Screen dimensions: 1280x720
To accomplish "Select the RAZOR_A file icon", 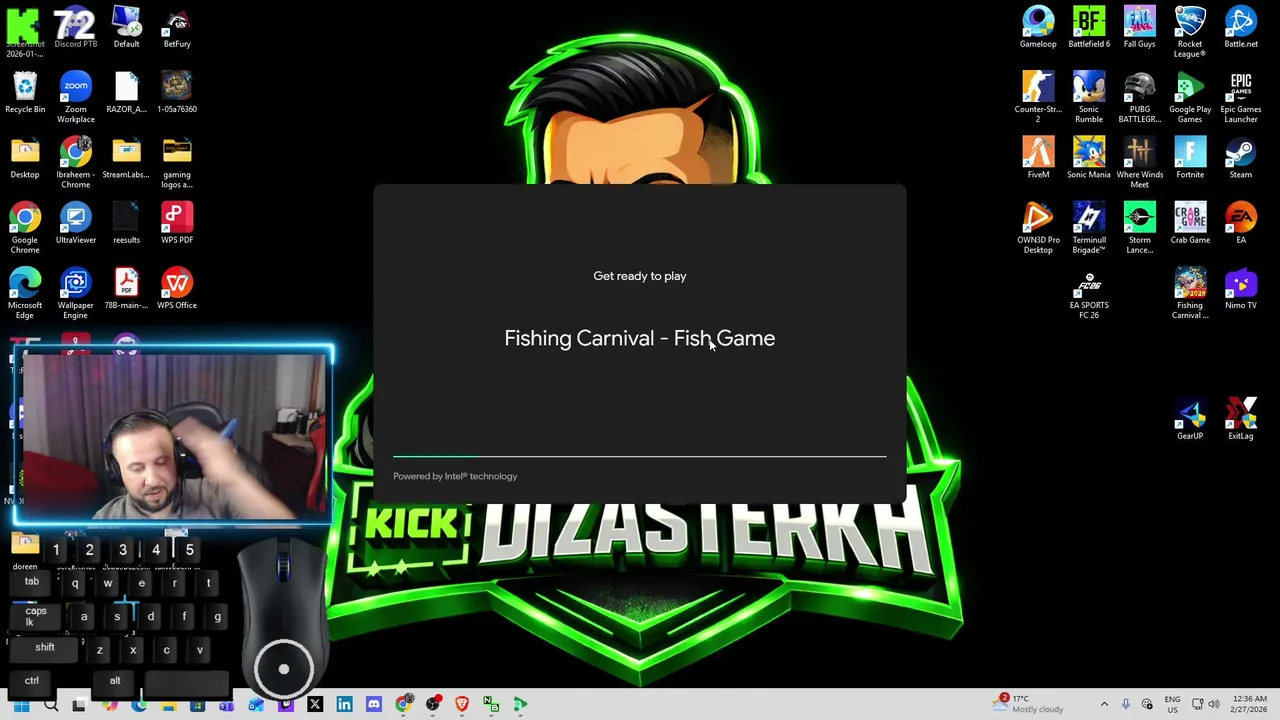I will 126,92.
